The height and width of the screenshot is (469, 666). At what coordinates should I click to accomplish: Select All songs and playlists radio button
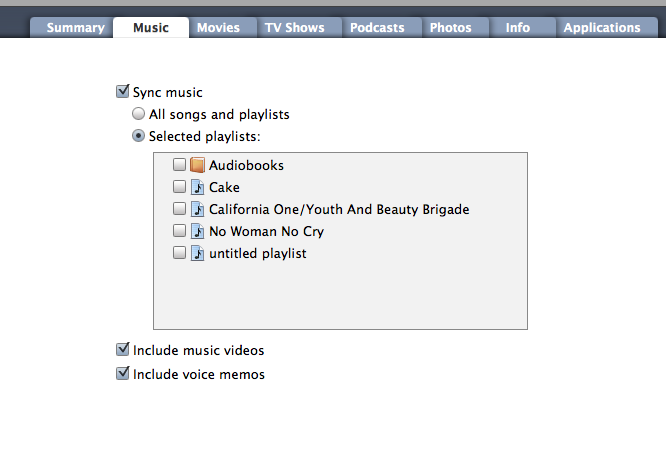(x=138, y=113)
